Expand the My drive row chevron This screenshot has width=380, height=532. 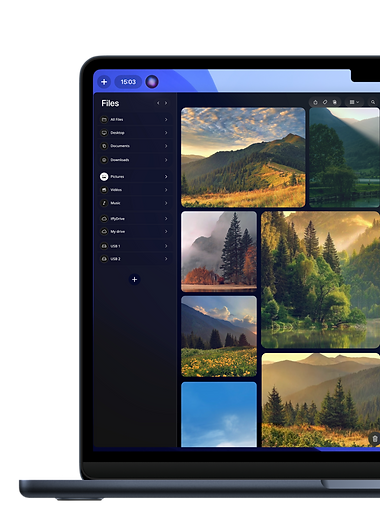point(166,231)
